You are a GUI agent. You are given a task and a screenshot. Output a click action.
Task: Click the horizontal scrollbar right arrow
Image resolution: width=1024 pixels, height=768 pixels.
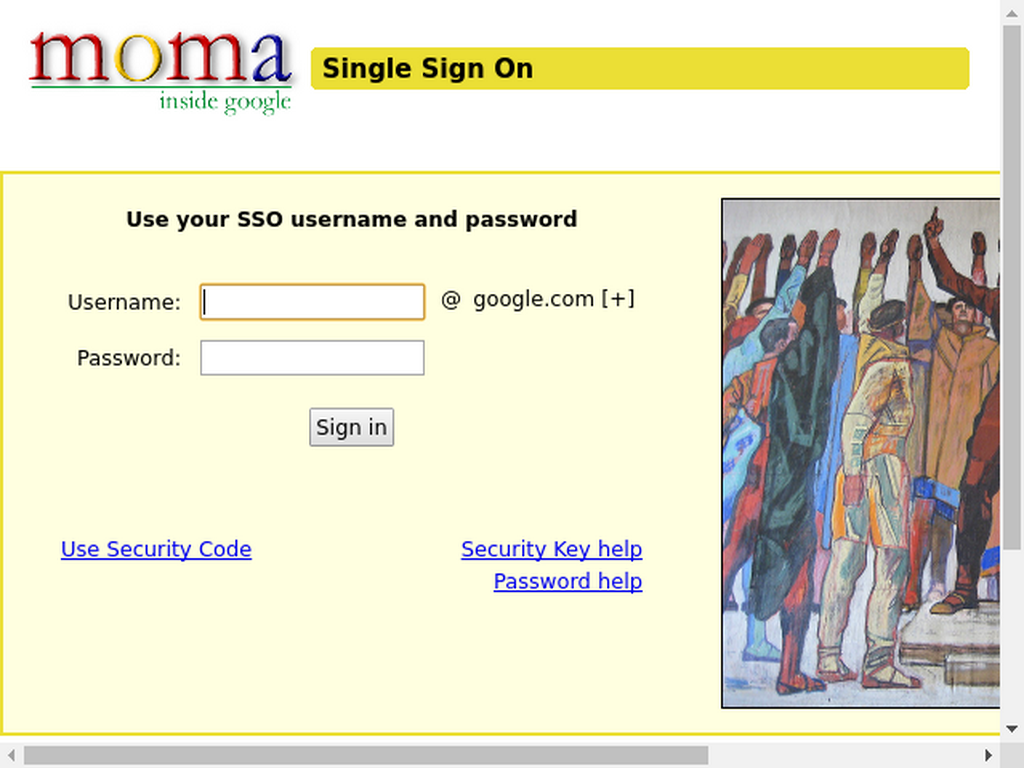(989, 755)
